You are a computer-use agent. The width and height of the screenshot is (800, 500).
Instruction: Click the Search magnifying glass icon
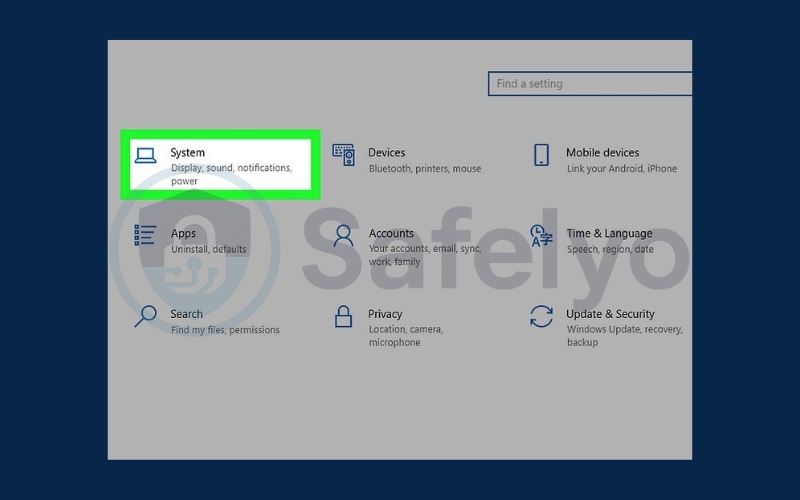pos(146,316)
